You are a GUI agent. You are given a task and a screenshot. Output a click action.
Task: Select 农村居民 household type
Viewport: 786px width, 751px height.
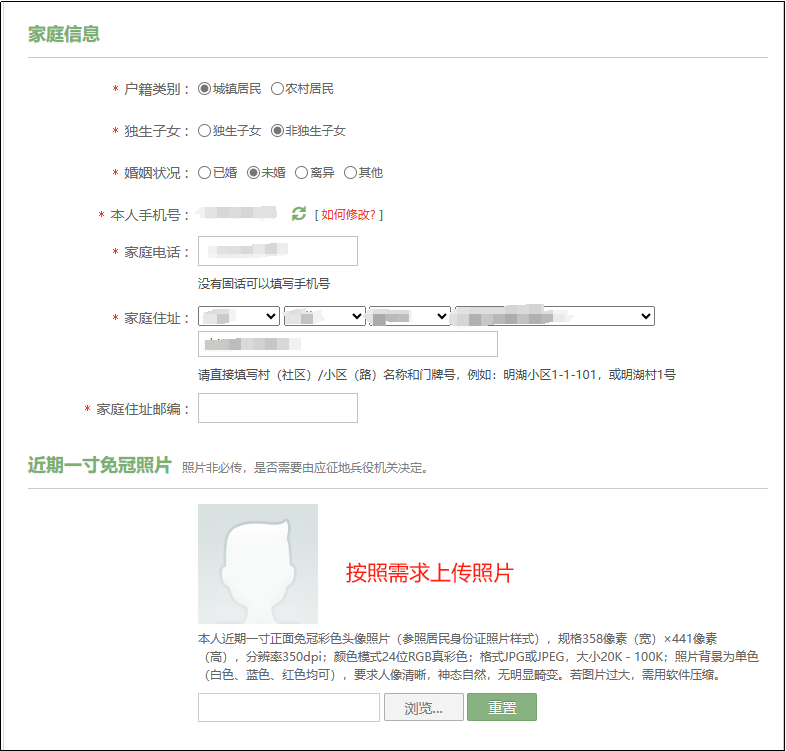pyautogui.click(x=277, y=89)
